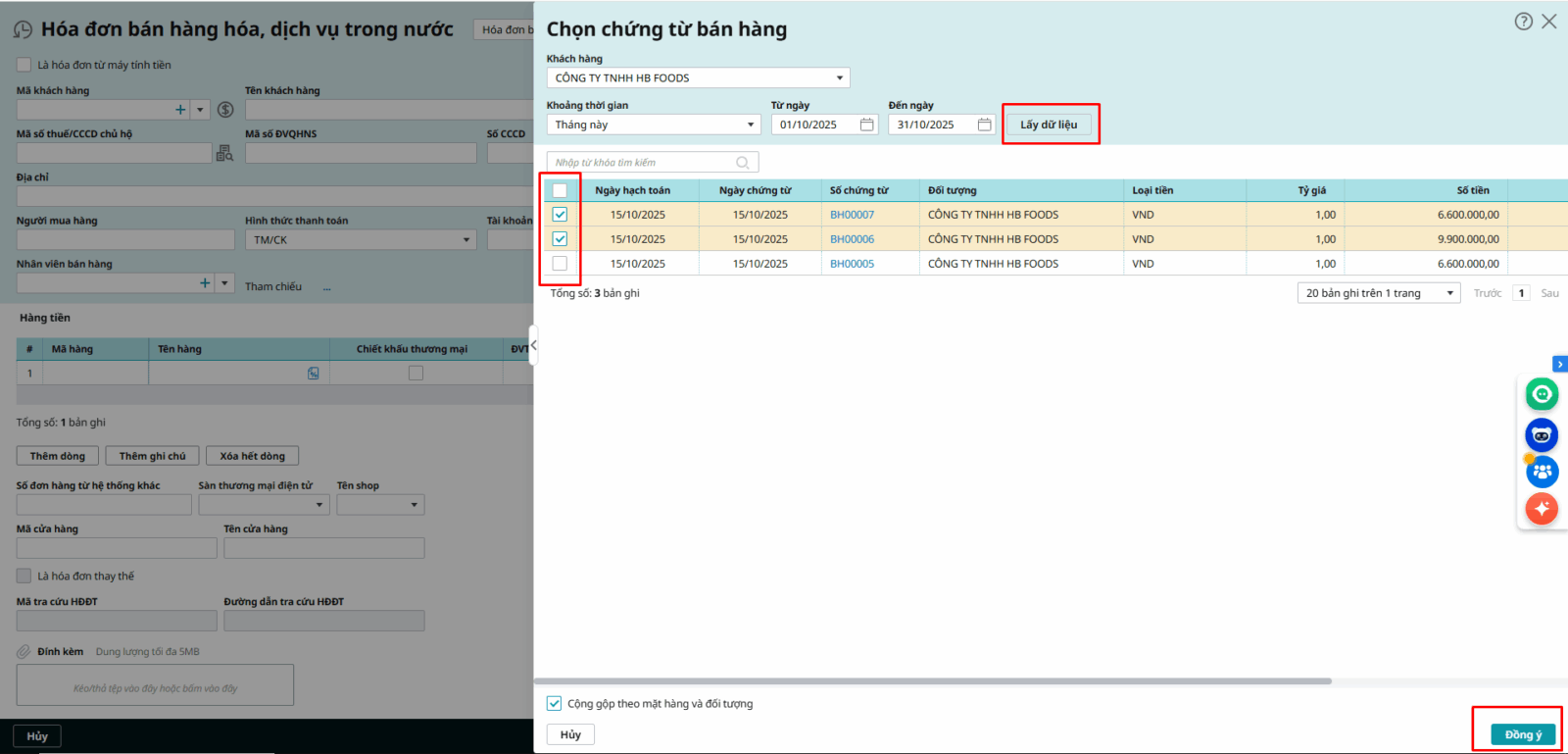Expand the records per page dropdown
Image resolution: width=1568 pixels, height=754 pixels.
[1449, 293]
